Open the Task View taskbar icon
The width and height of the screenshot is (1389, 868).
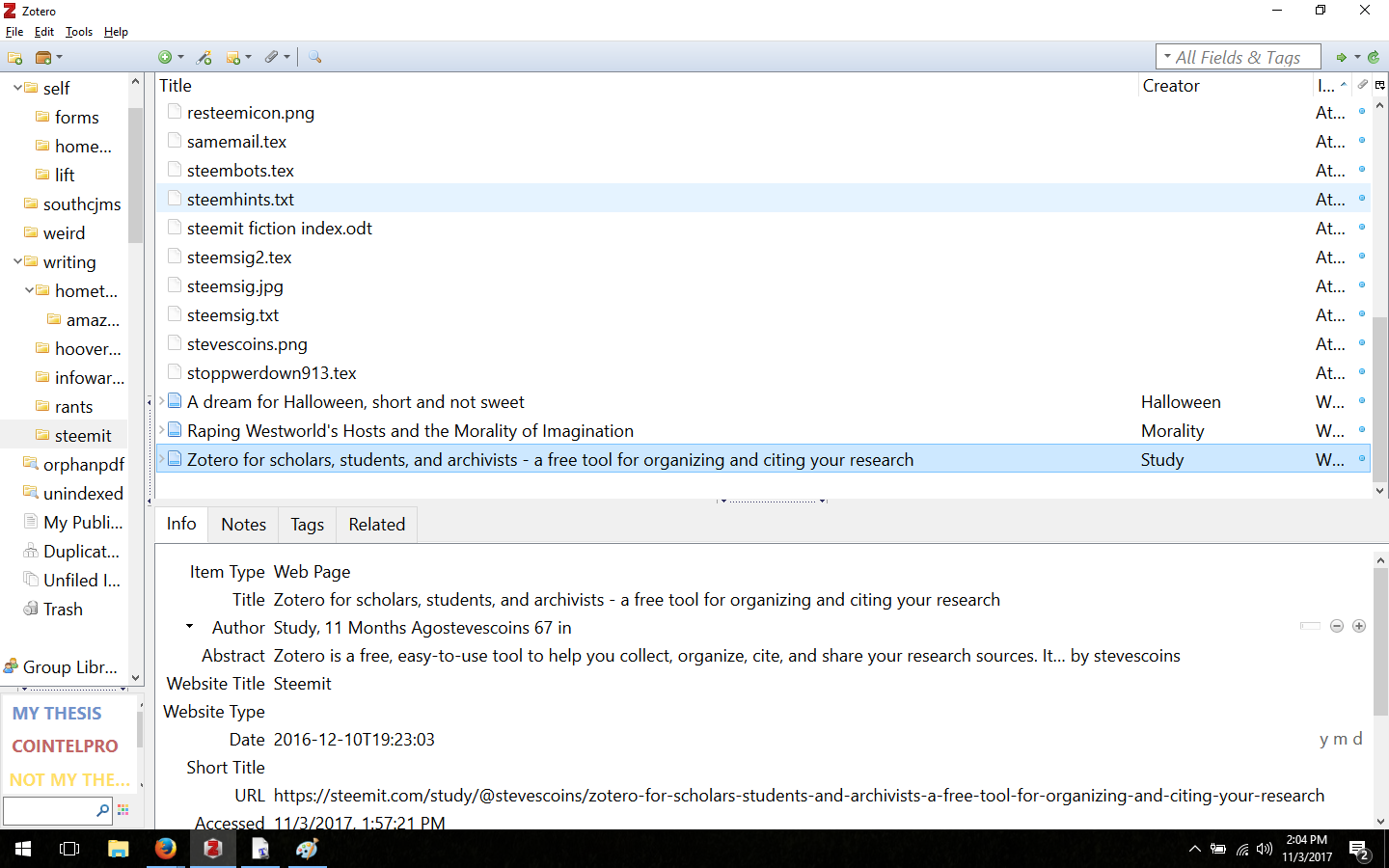[69, 849]
